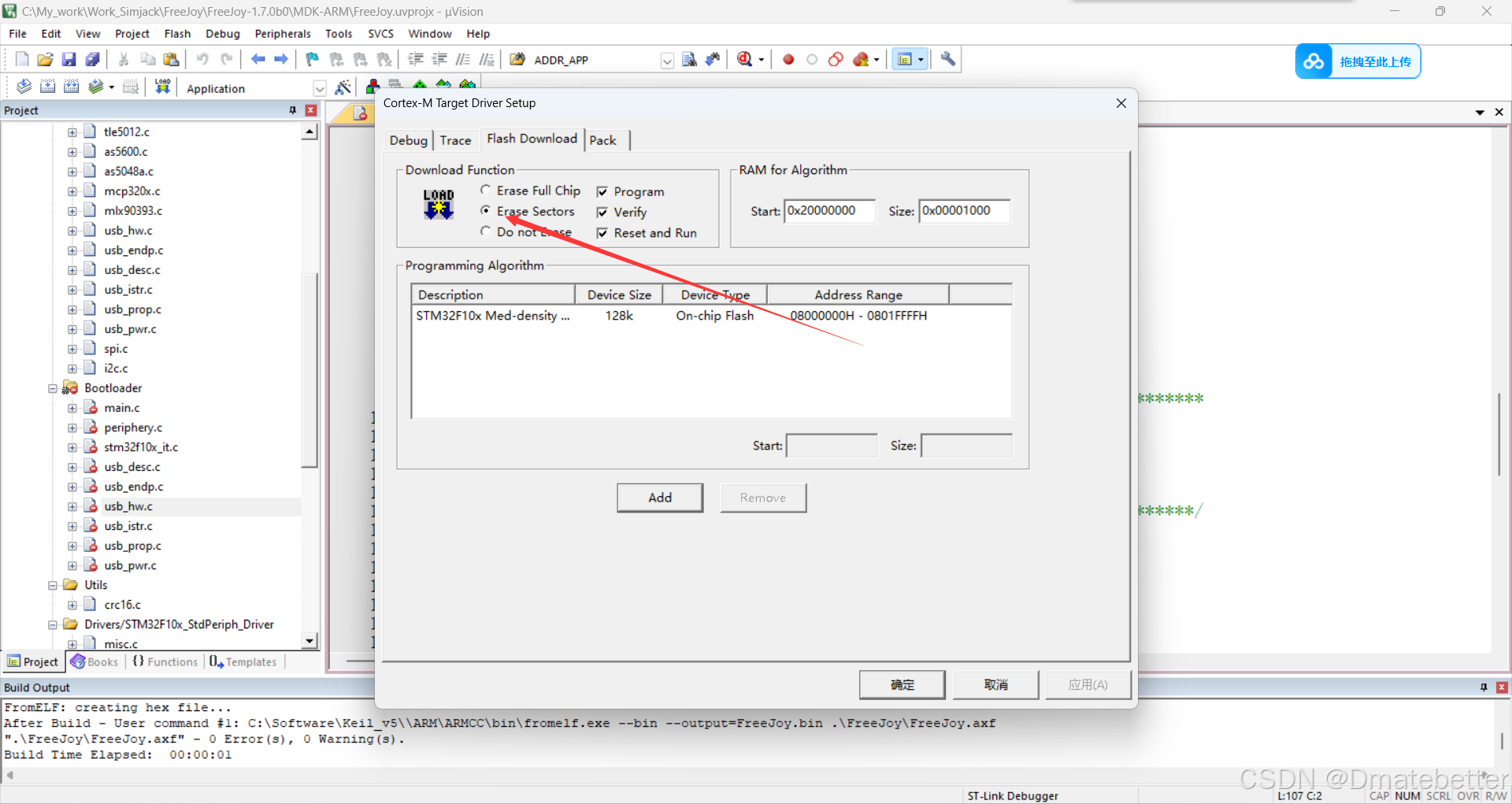Select the Erase Full Chip radio button

tap(486, 190)
